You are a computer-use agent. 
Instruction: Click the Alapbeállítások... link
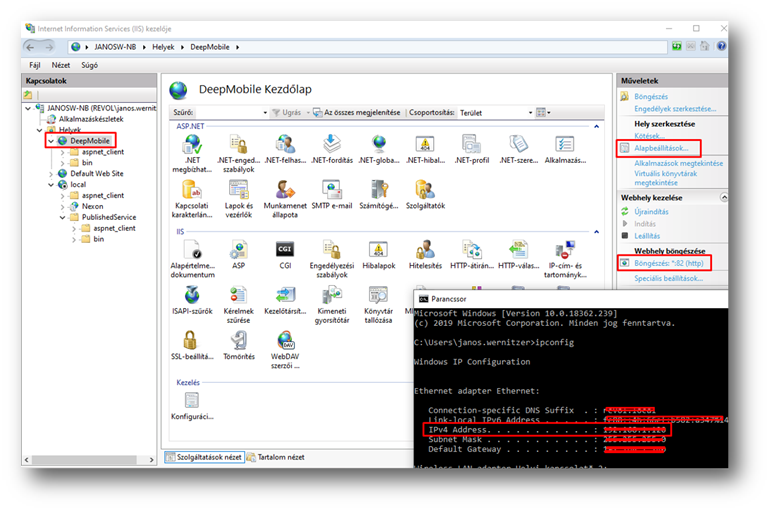[x=661, y=147]
